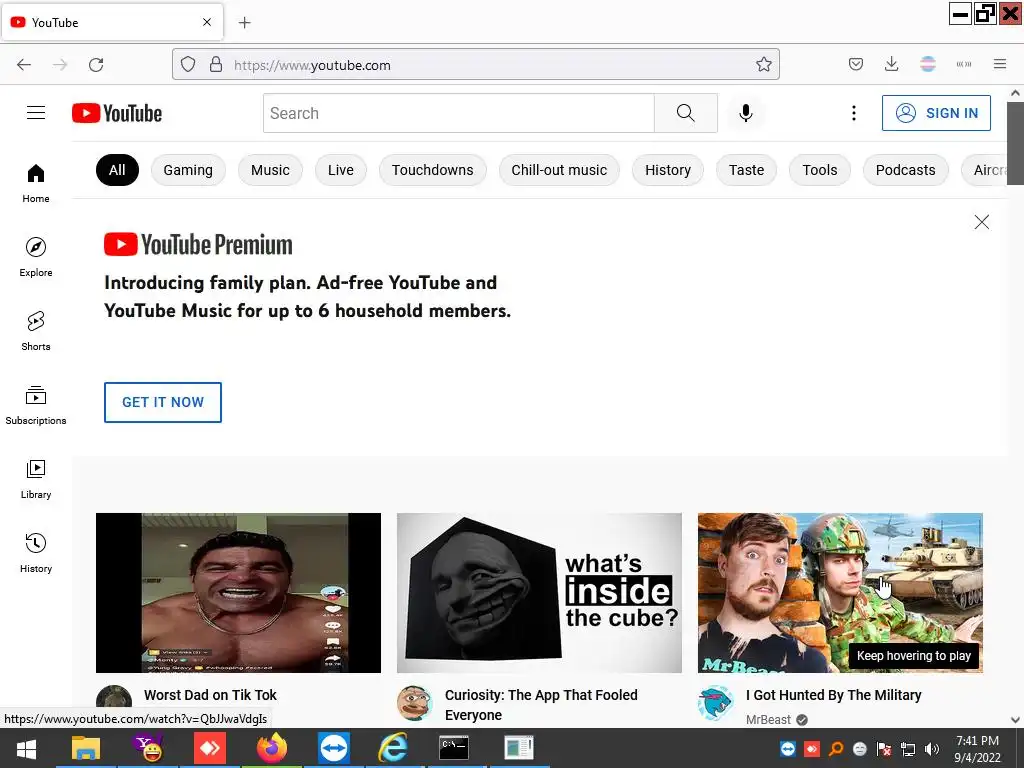Click the page vertical scrollbar thumb

[1015, 144]
